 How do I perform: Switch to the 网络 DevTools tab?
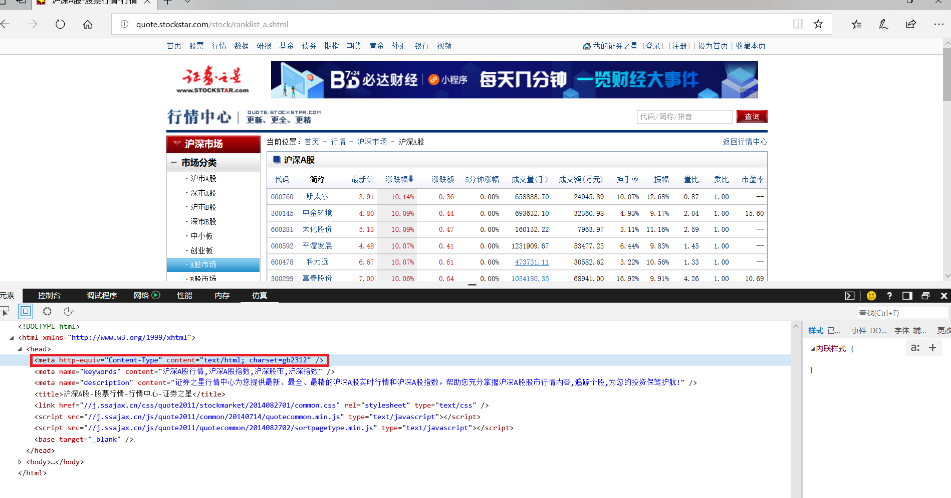pyautogui.click(x=141, y=295)
